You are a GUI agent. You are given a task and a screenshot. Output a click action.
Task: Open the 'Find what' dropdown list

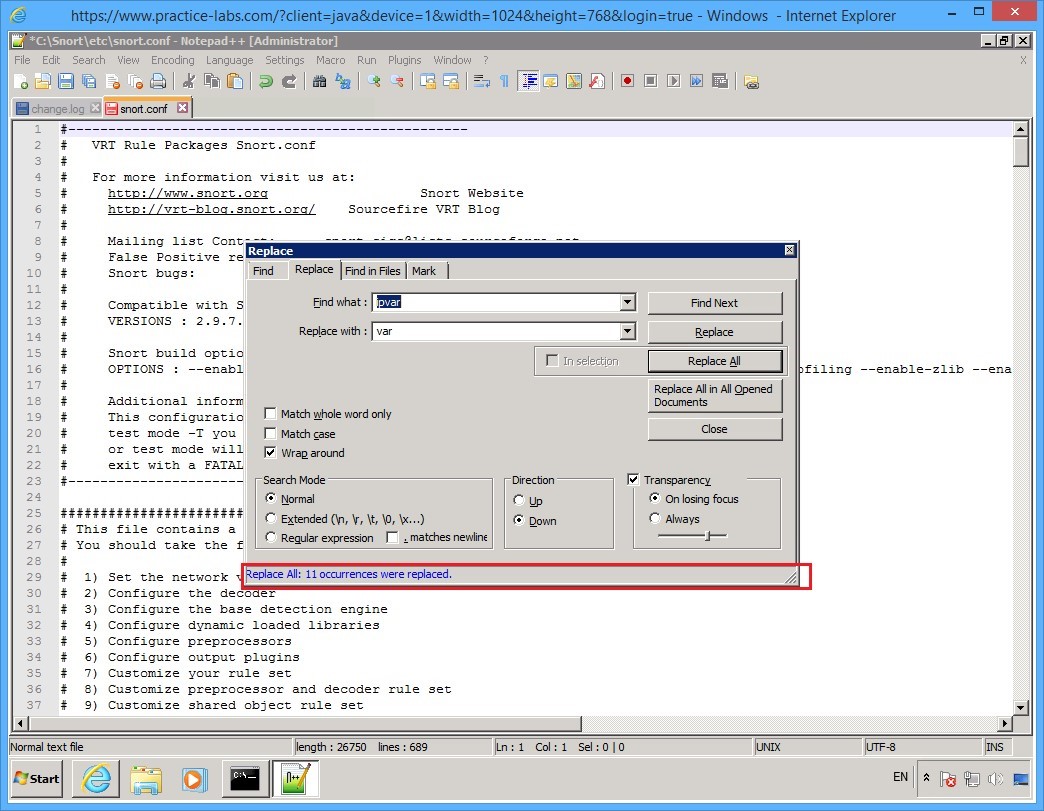(x=627, y=302)
